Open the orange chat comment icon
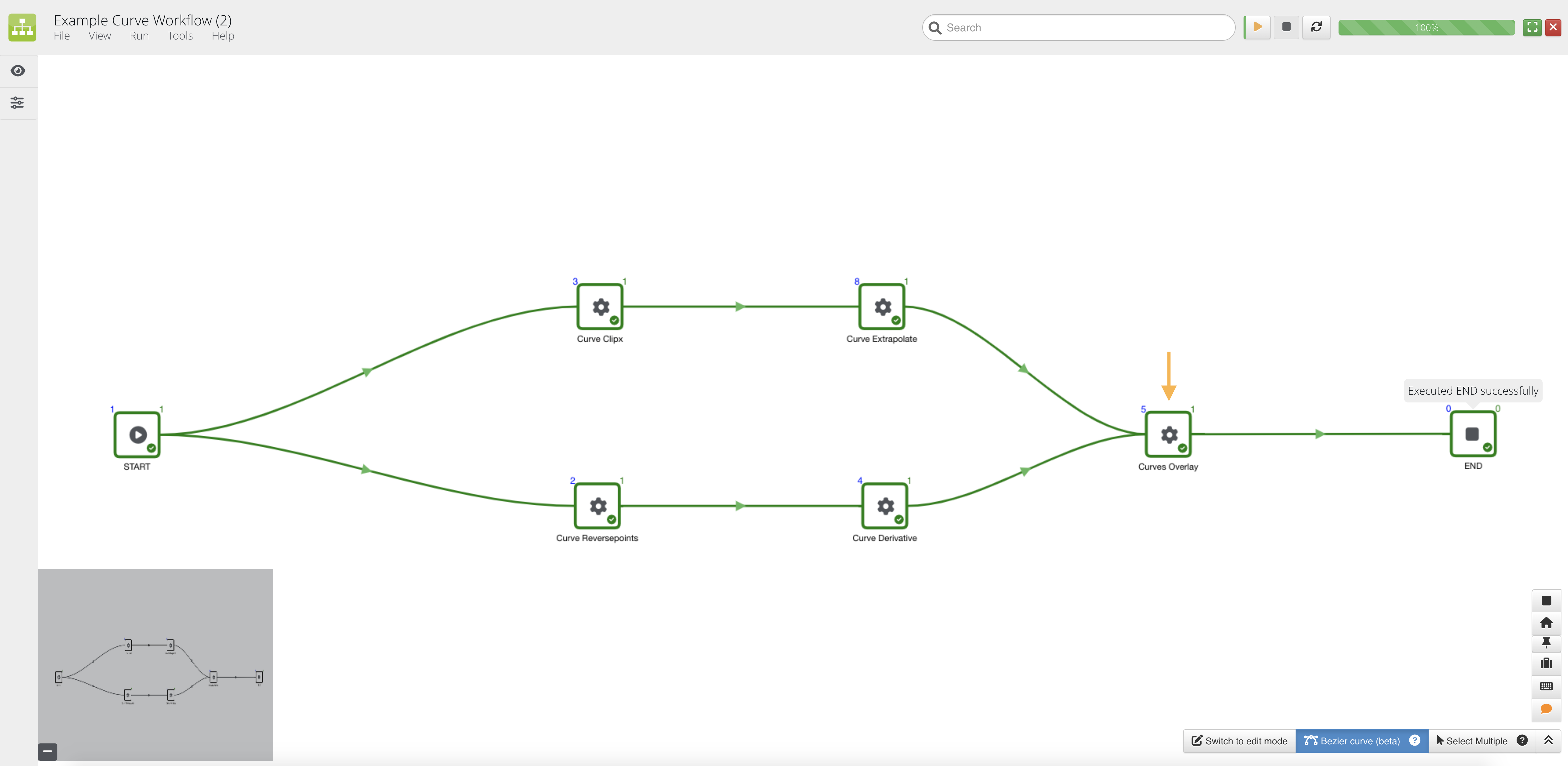1568x766 pixels. click(x=1546, y=709)
